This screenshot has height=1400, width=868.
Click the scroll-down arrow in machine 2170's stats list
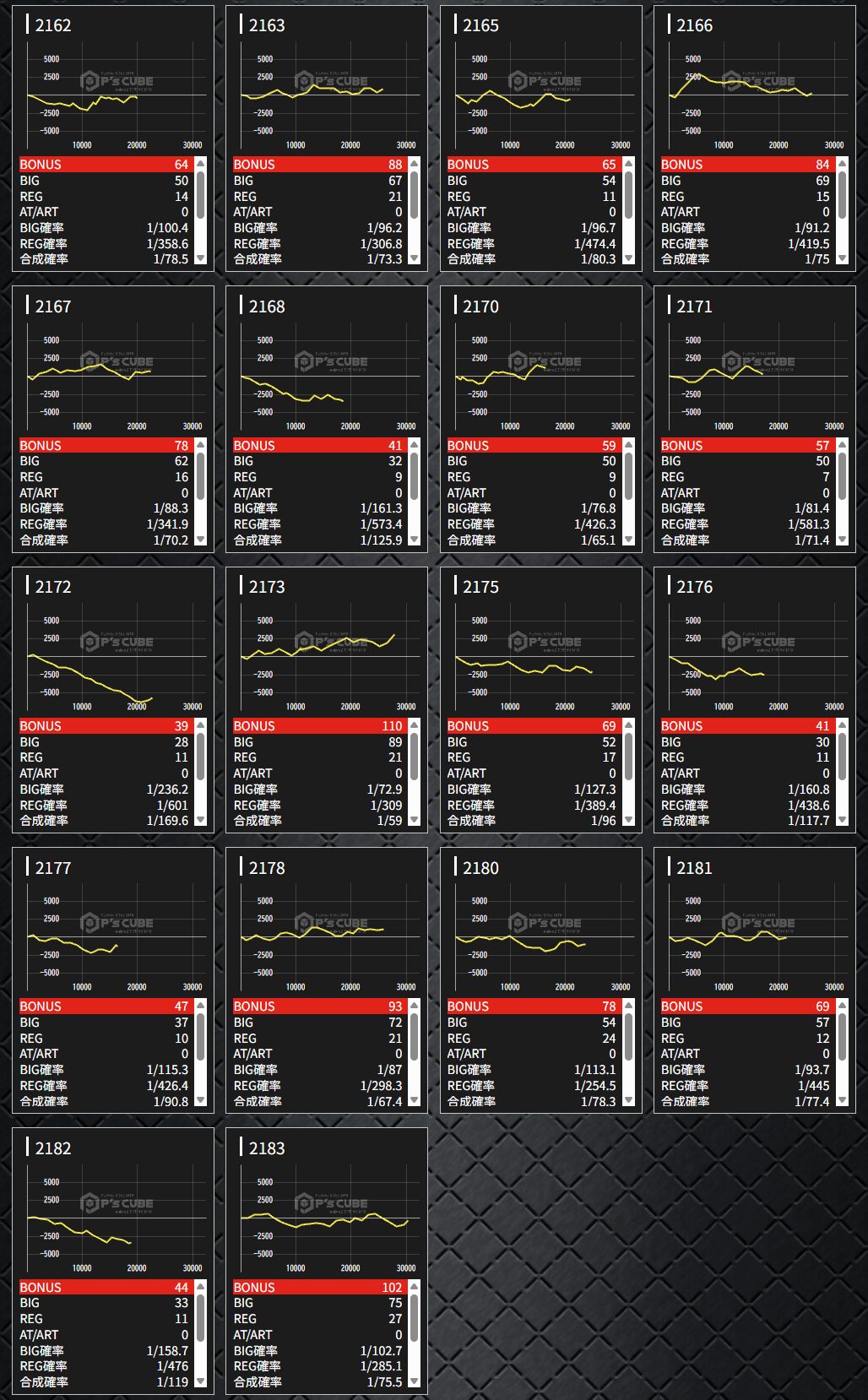(x=628, y=540)
